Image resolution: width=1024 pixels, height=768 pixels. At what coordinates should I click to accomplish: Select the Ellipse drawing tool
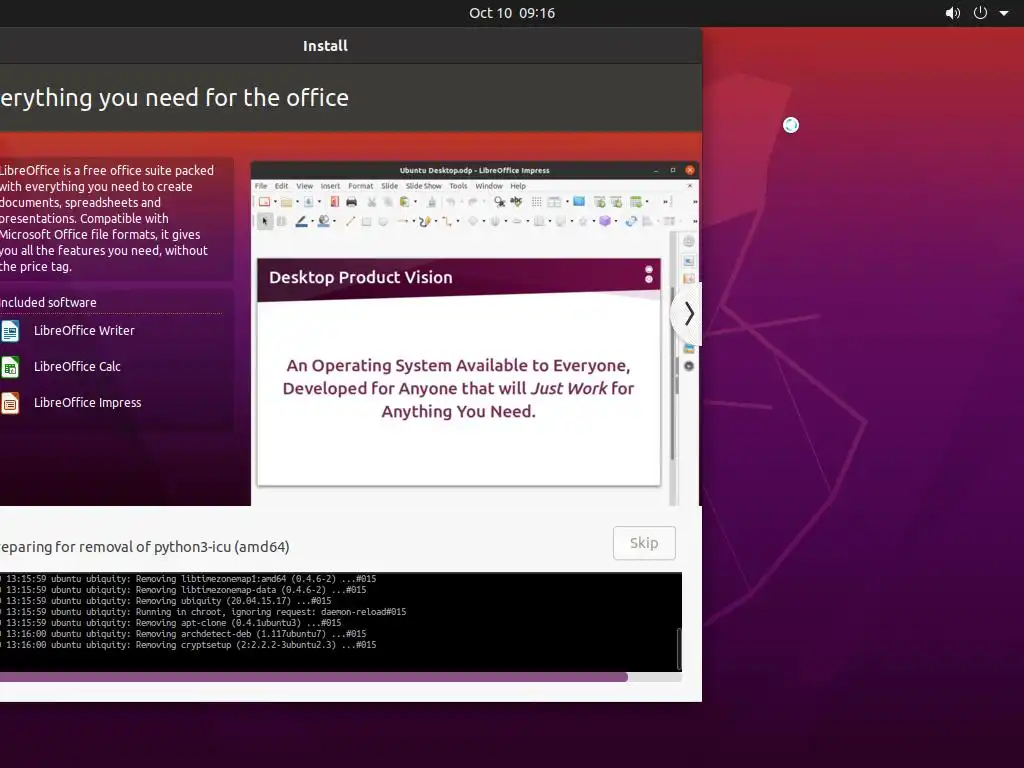pos(383,221)
